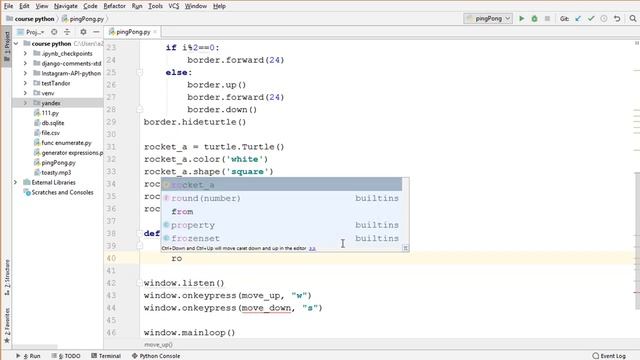This screenshot has width=640, height=360.
Task: Open the VCS menu
Action: coord(173,6)
